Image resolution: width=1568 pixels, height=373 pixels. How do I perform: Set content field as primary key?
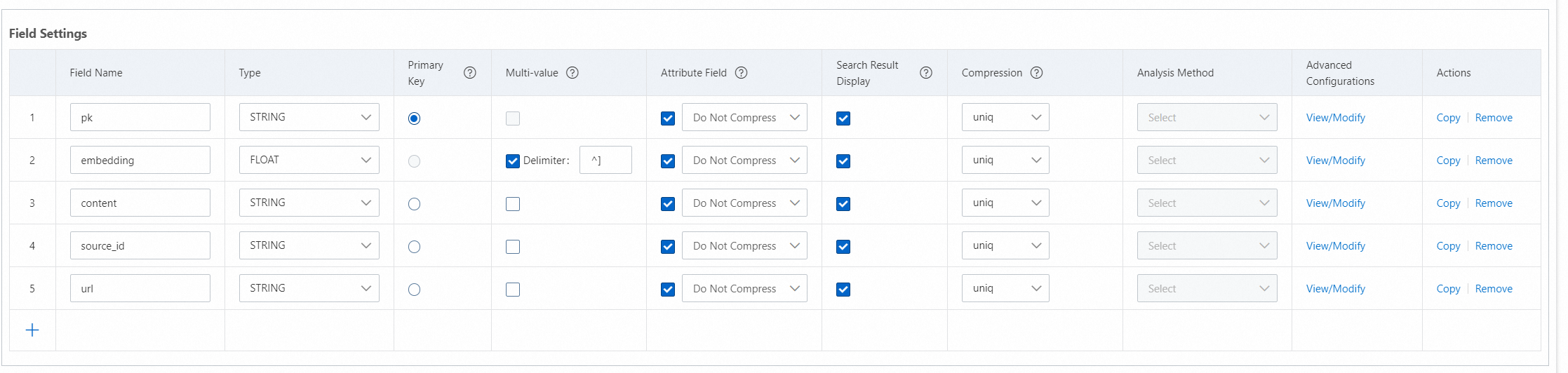tap(415, 204)
